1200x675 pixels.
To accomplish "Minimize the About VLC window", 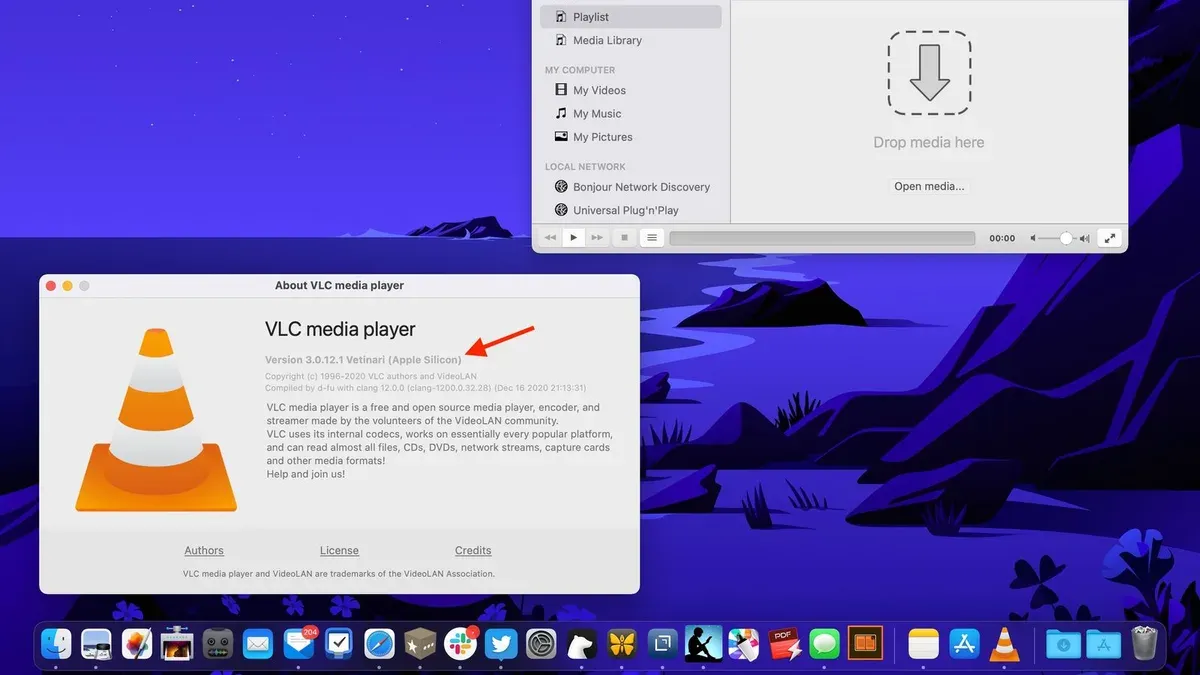I will pos(68,286).
